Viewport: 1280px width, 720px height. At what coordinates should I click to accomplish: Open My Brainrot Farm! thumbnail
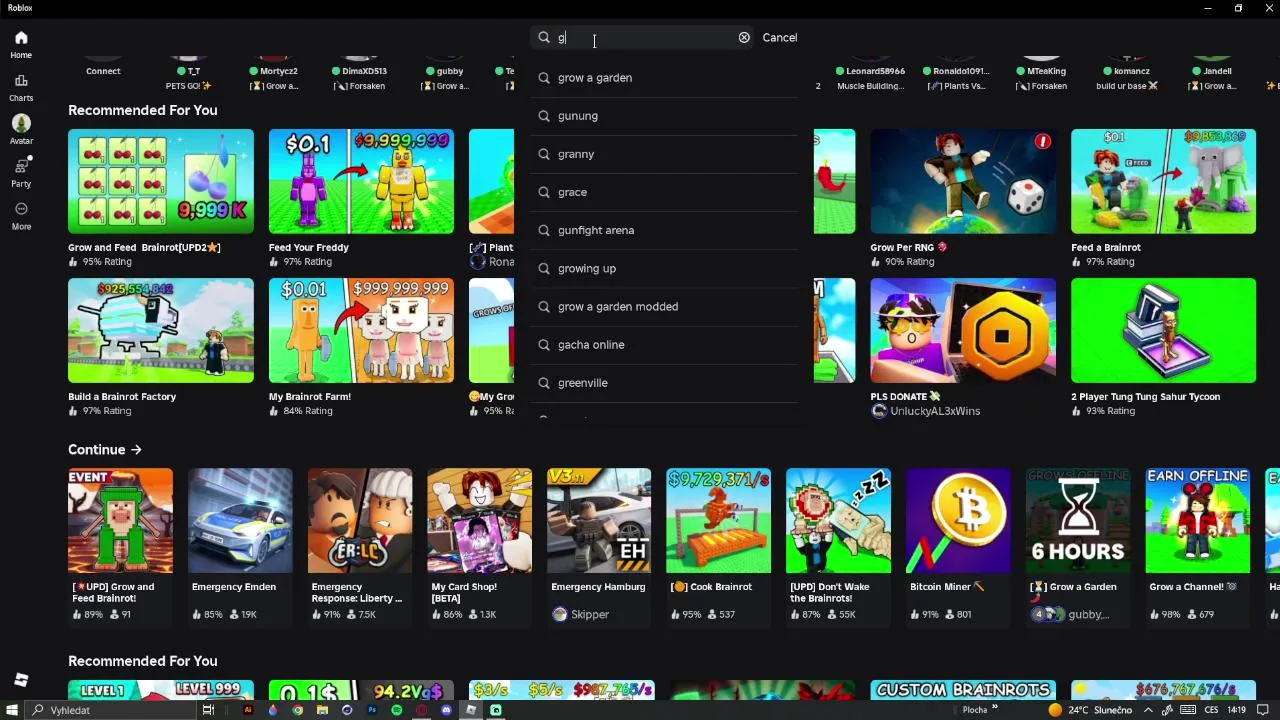361,331
